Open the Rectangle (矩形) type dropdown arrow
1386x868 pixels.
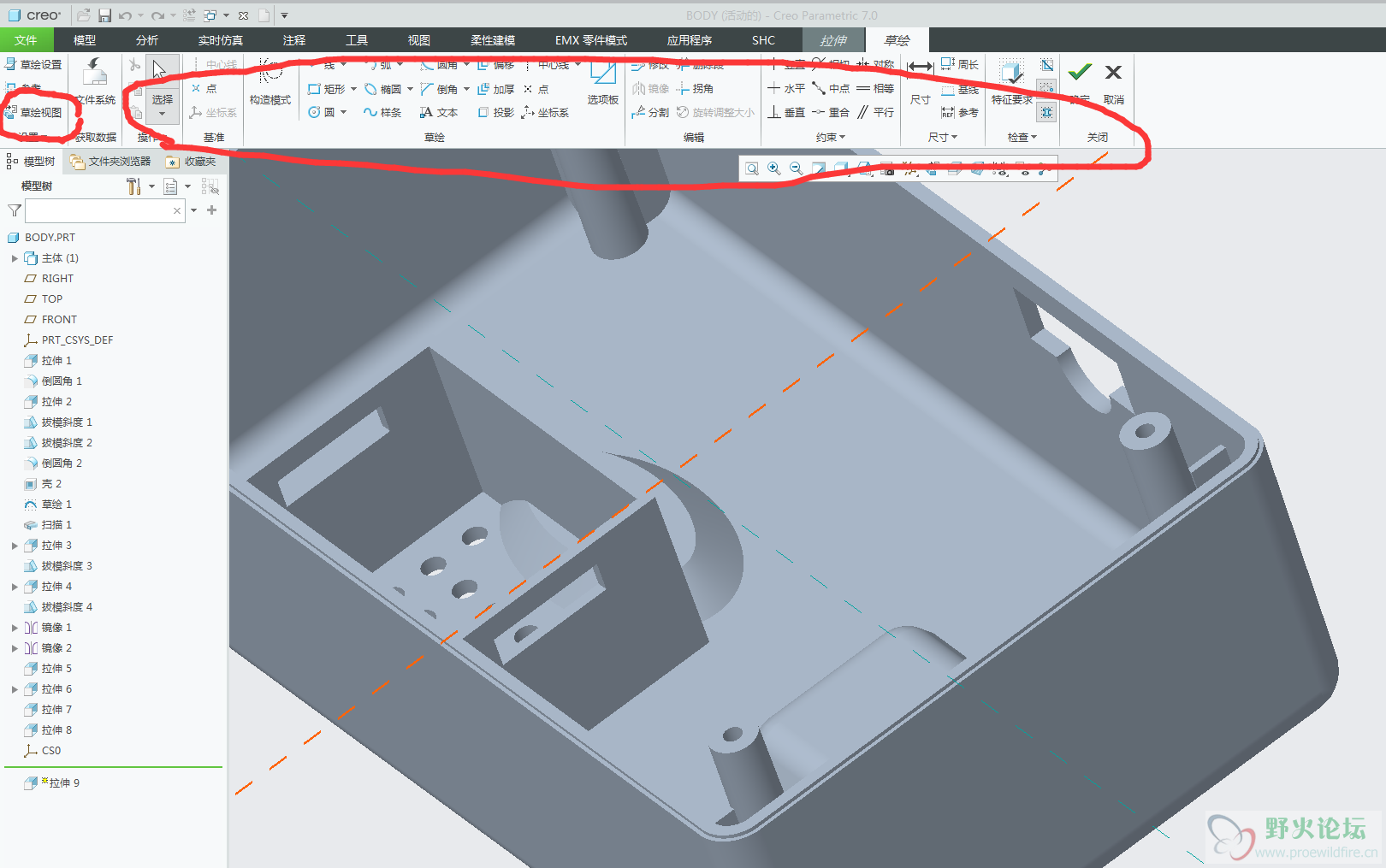[x=353, y=89]
